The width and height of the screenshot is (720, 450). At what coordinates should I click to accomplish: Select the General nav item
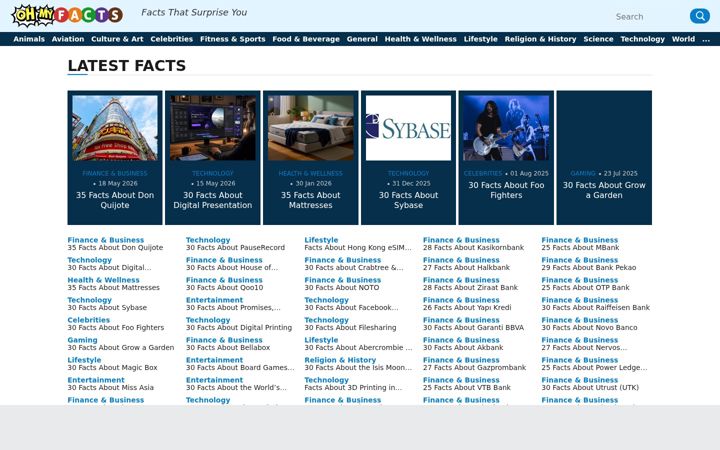(362, 39)
